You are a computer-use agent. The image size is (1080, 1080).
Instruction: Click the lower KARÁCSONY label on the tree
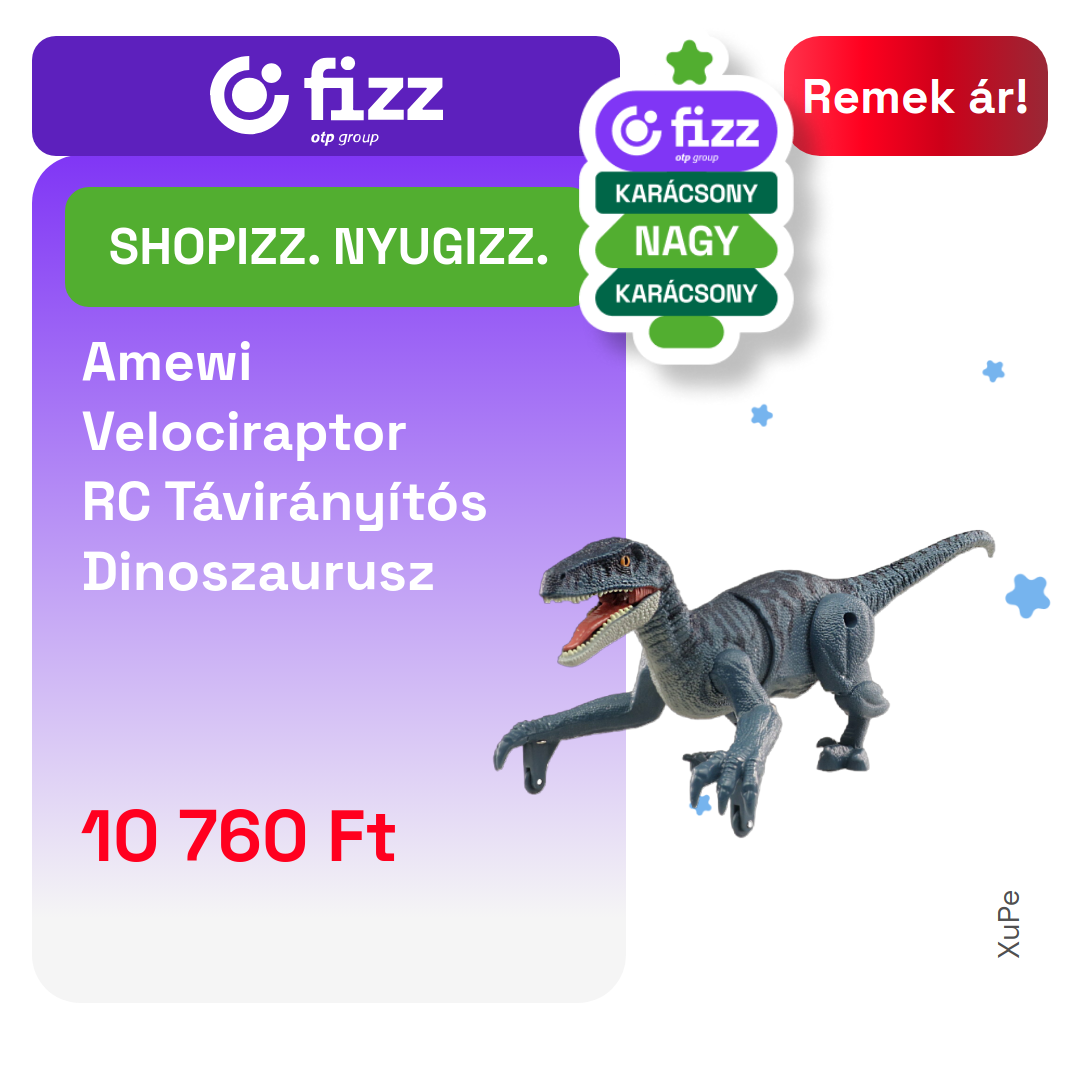686,293
